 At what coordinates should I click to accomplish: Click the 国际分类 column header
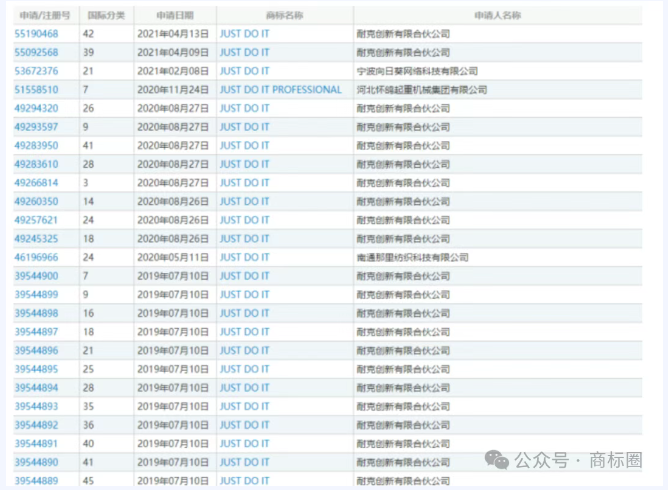click(103, 16)
